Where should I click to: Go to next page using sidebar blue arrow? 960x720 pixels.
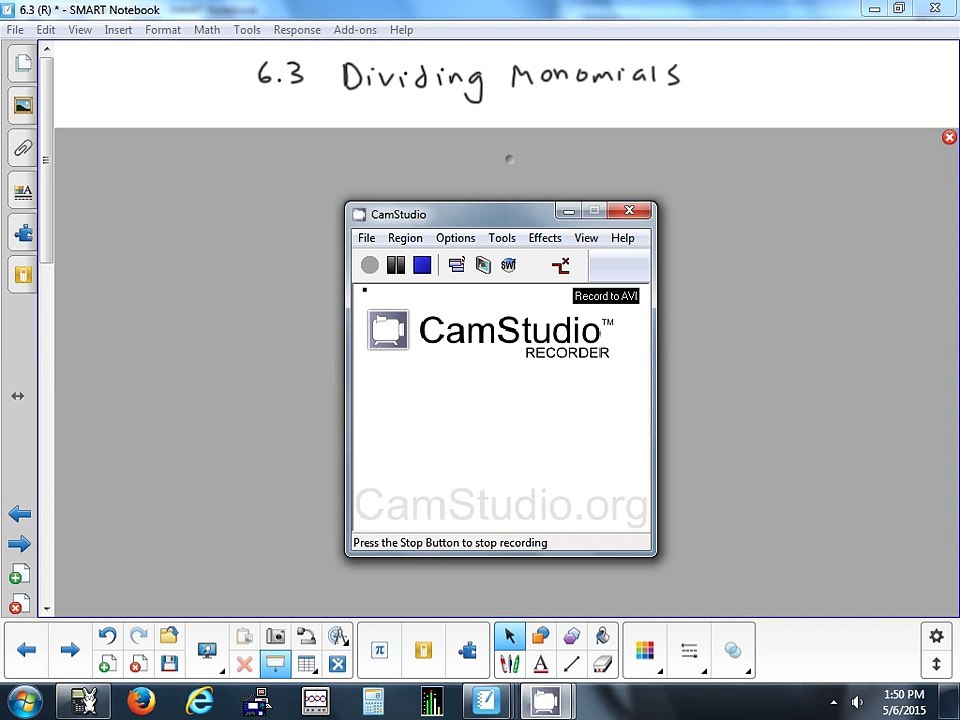[x=20, y=544]
